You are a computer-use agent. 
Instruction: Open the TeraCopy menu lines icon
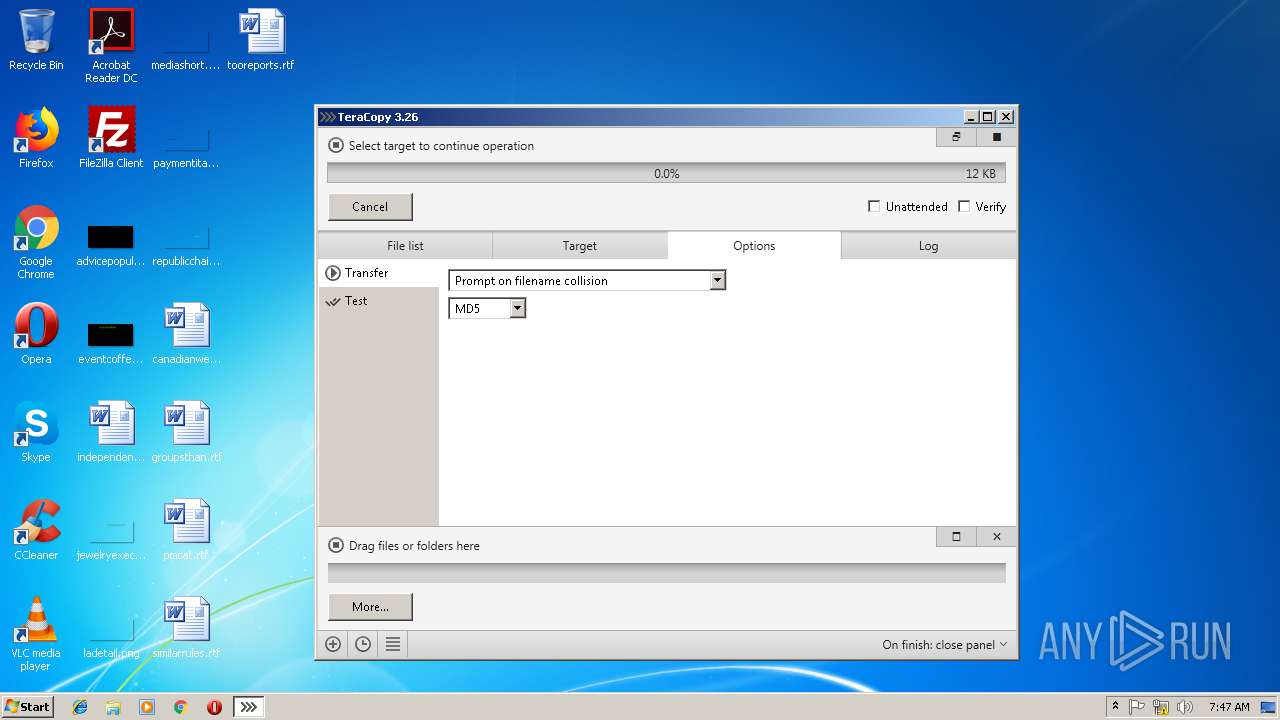[393, 645]
